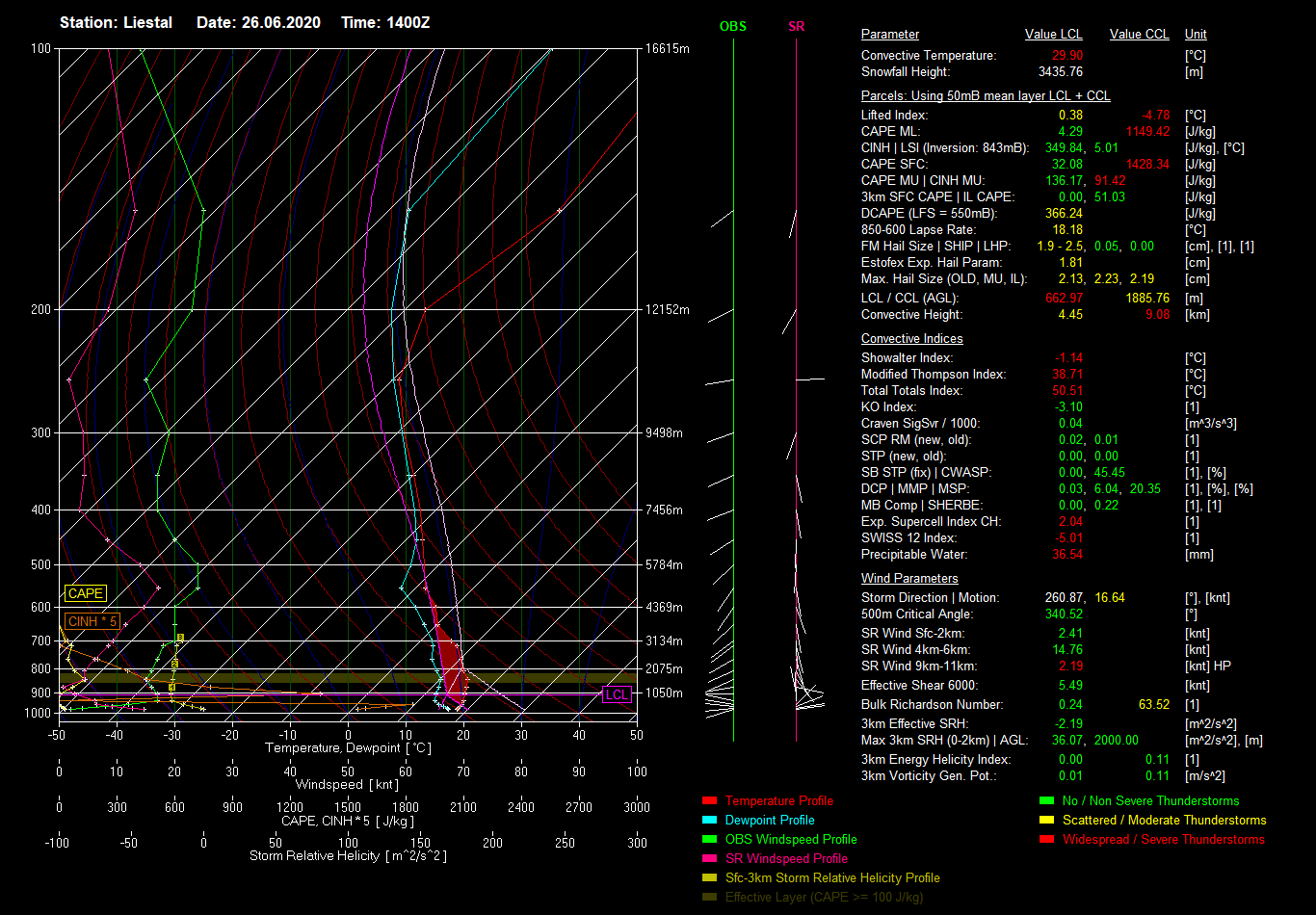Click the magenta SR Windspeed Profile swatch
This screenshot has width=1316, height=915.
[709, 858]
